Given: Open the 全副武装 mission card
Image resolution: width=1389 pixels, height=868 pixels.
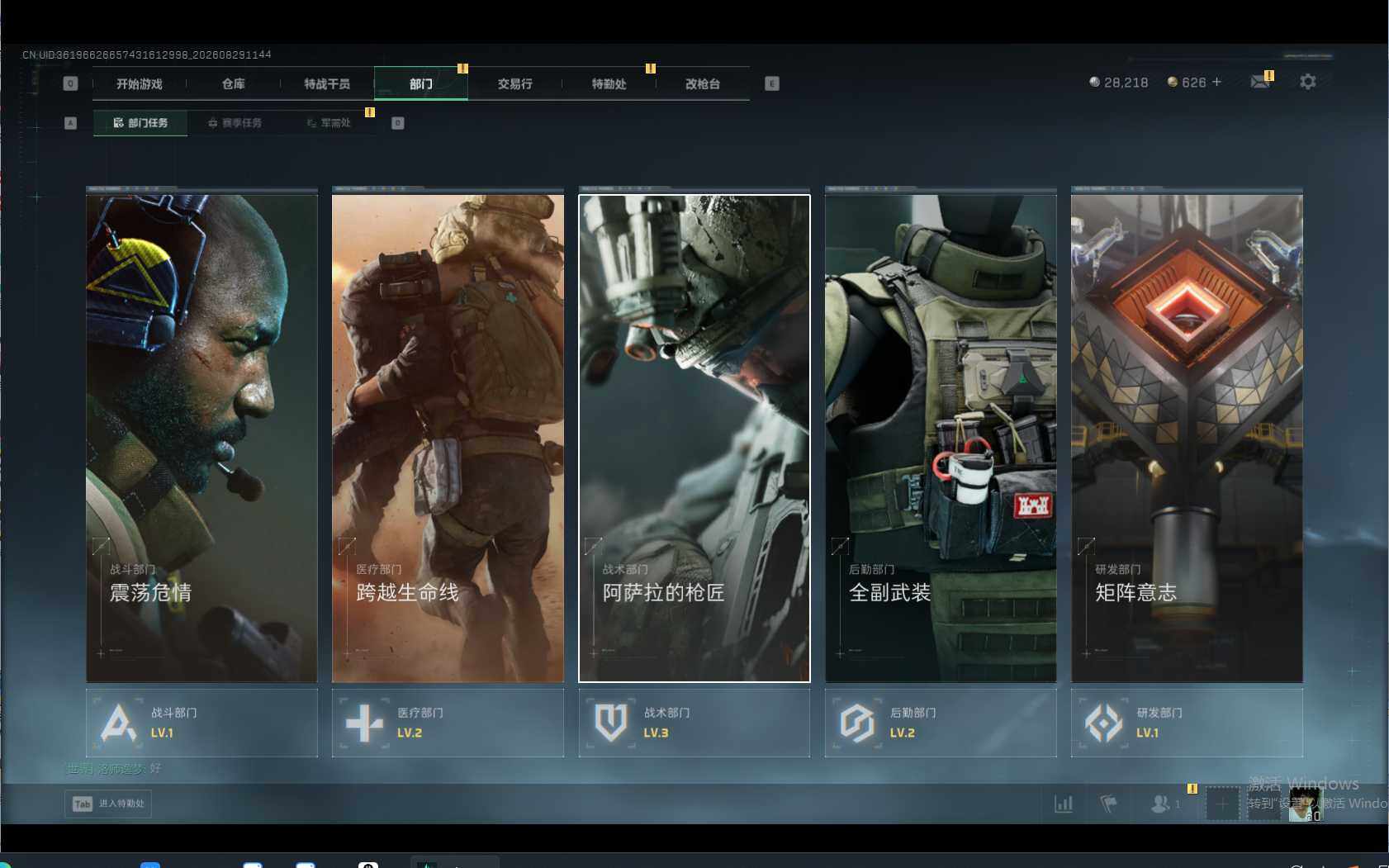Looking at the screenshot, I should pos(941,439).
